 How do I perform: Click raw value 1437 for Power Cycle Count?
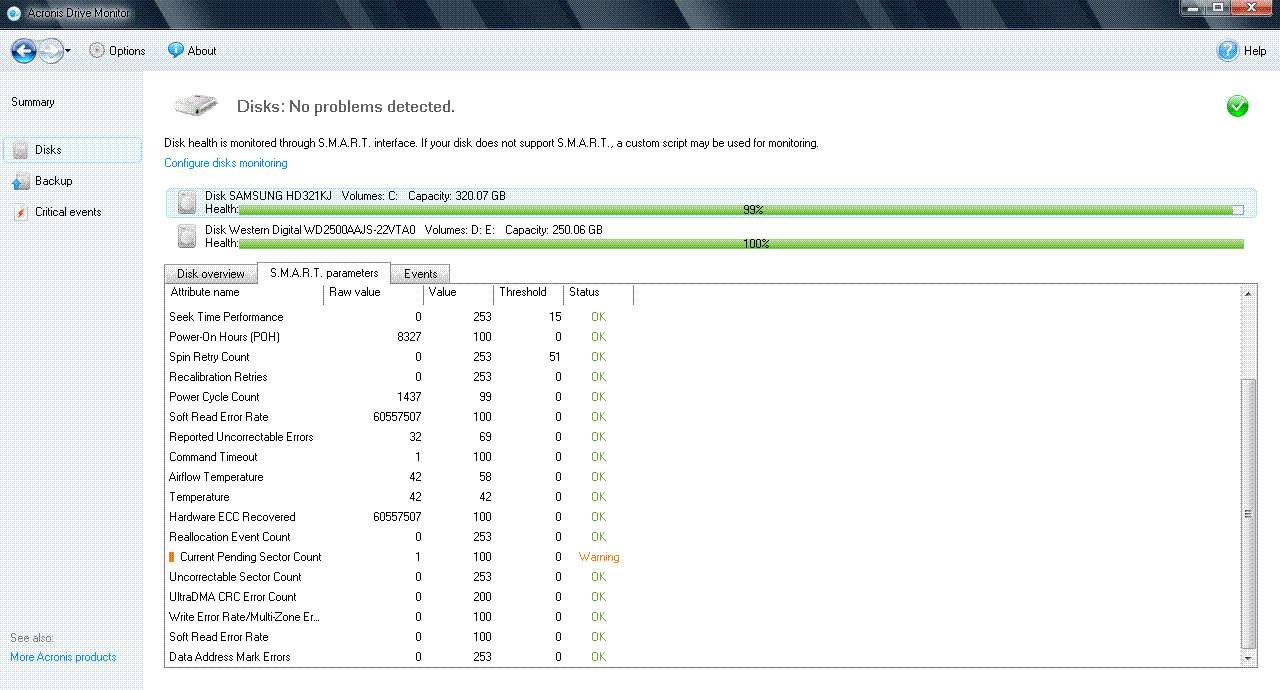pos(409,397)
